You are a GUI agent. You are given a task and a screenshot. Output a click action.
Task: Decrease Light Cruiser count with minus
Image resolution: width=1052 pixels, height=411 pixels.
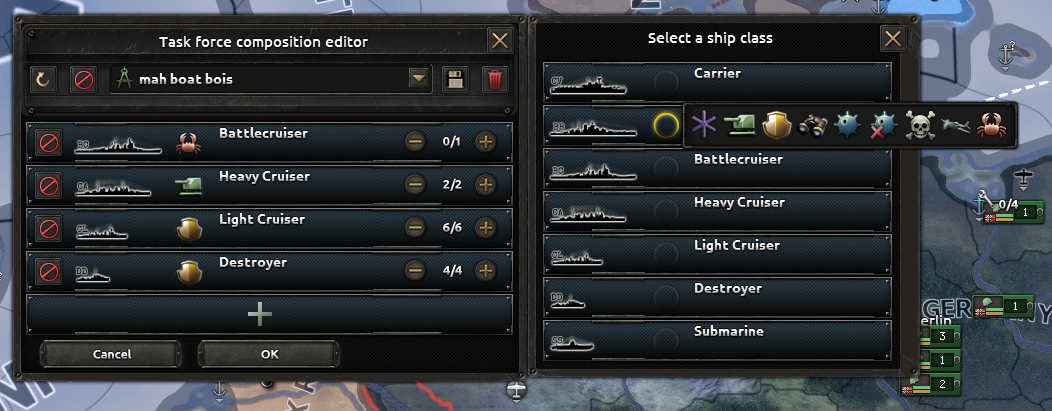(x=416, y=227)
